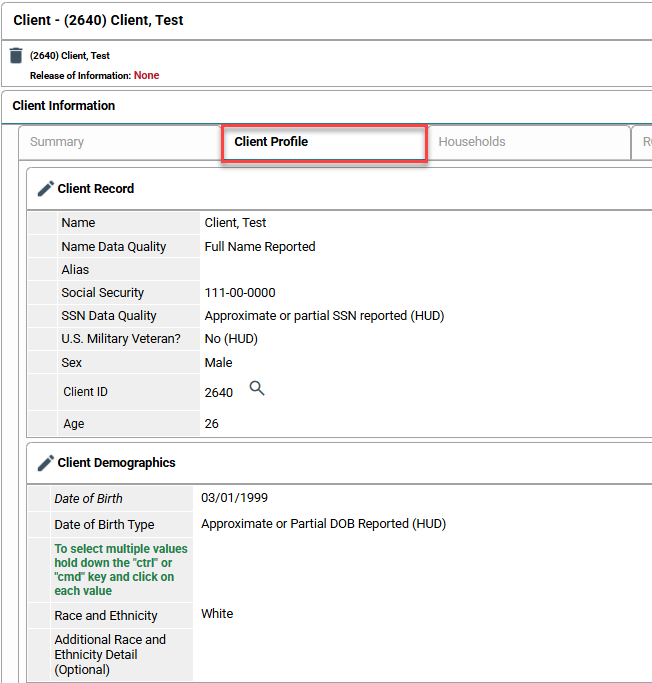Viewport: 652px width, 683px height.
Task: Click the Client ID number 2640
Action: [x=218, y=392]
